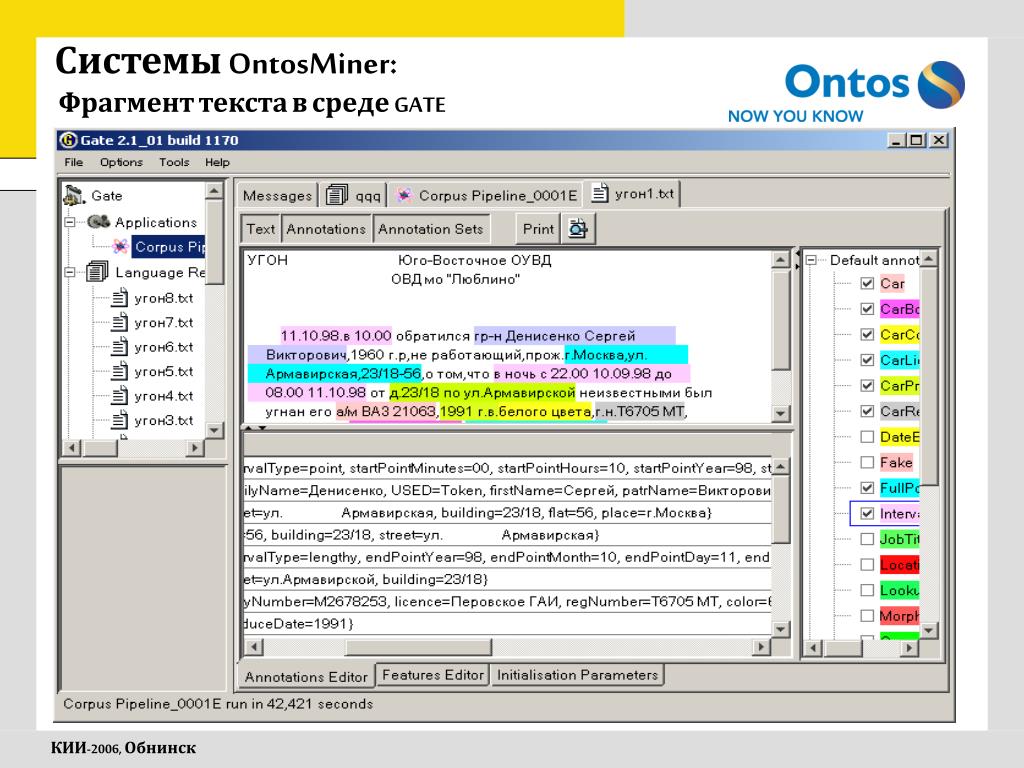Viewport: 1024px width, 768px height.
Task: Uncheck the CarBo annotation checkbox
Action: click(867, 309)
